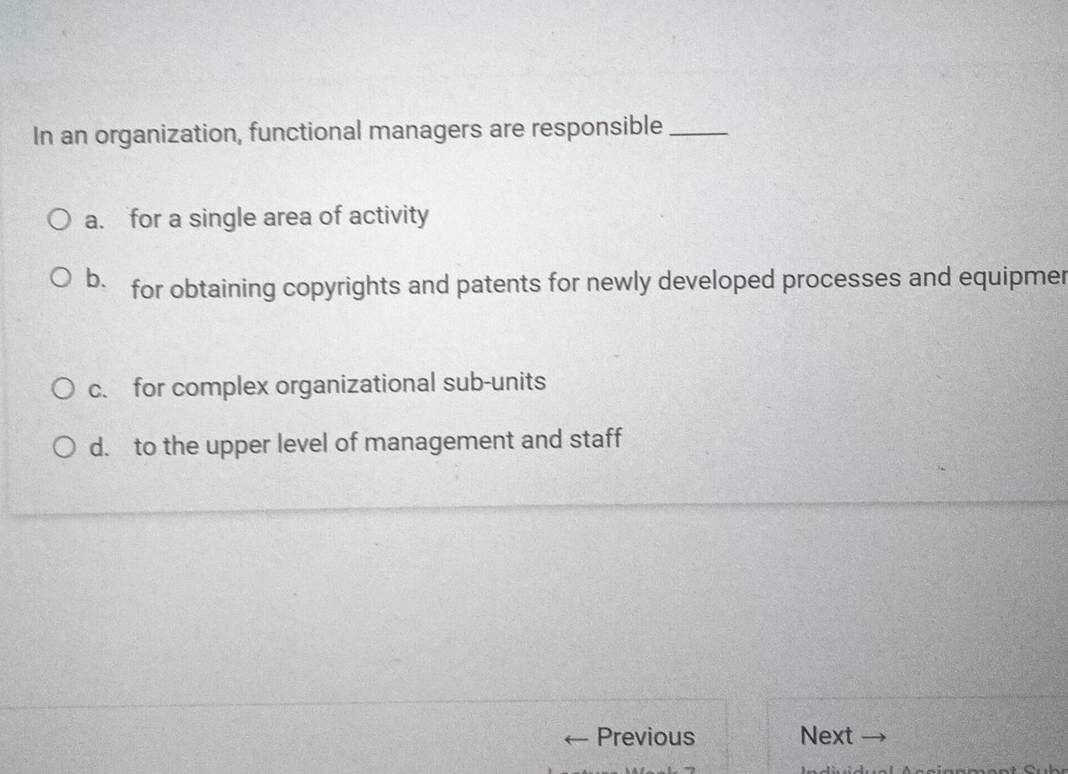Click the left arrow on Previous
The width and height of the screenshot is (1068, 774).
point(576,736)
